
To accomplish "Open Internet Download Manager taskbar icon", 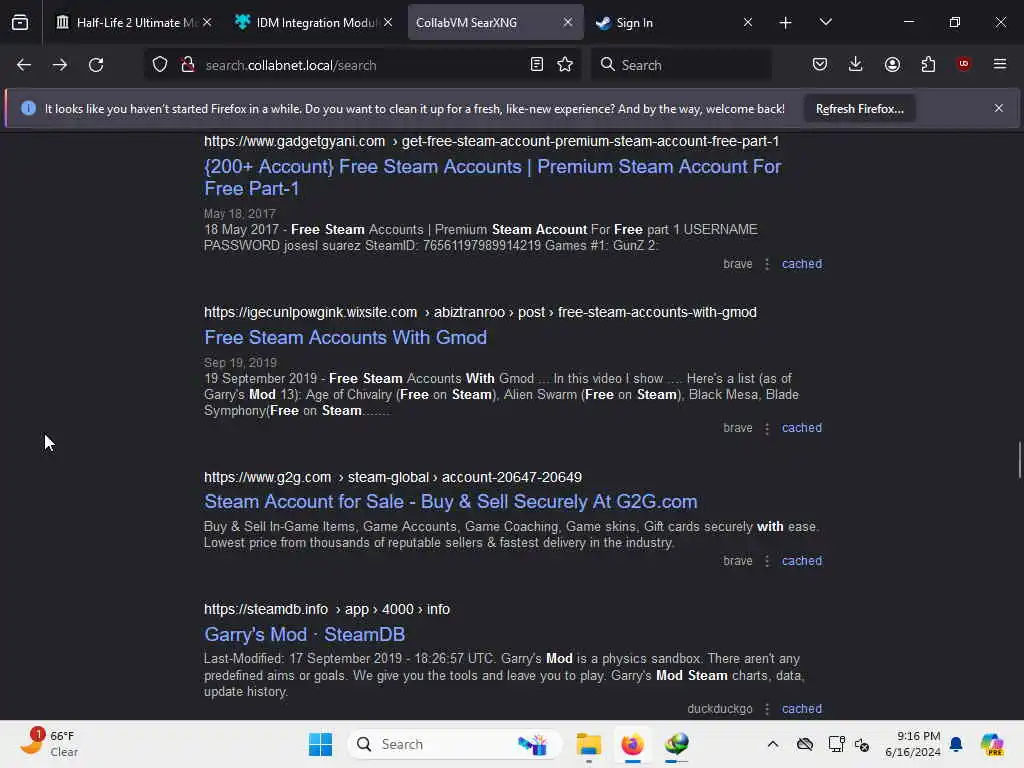I will [x=677, y=744].
